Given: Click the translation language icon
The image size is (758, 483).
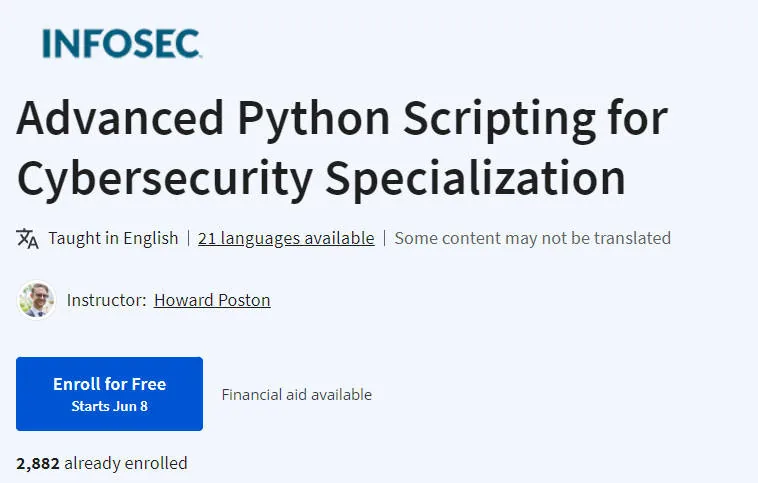Looking at the screenshot, I should click(27, 238).
